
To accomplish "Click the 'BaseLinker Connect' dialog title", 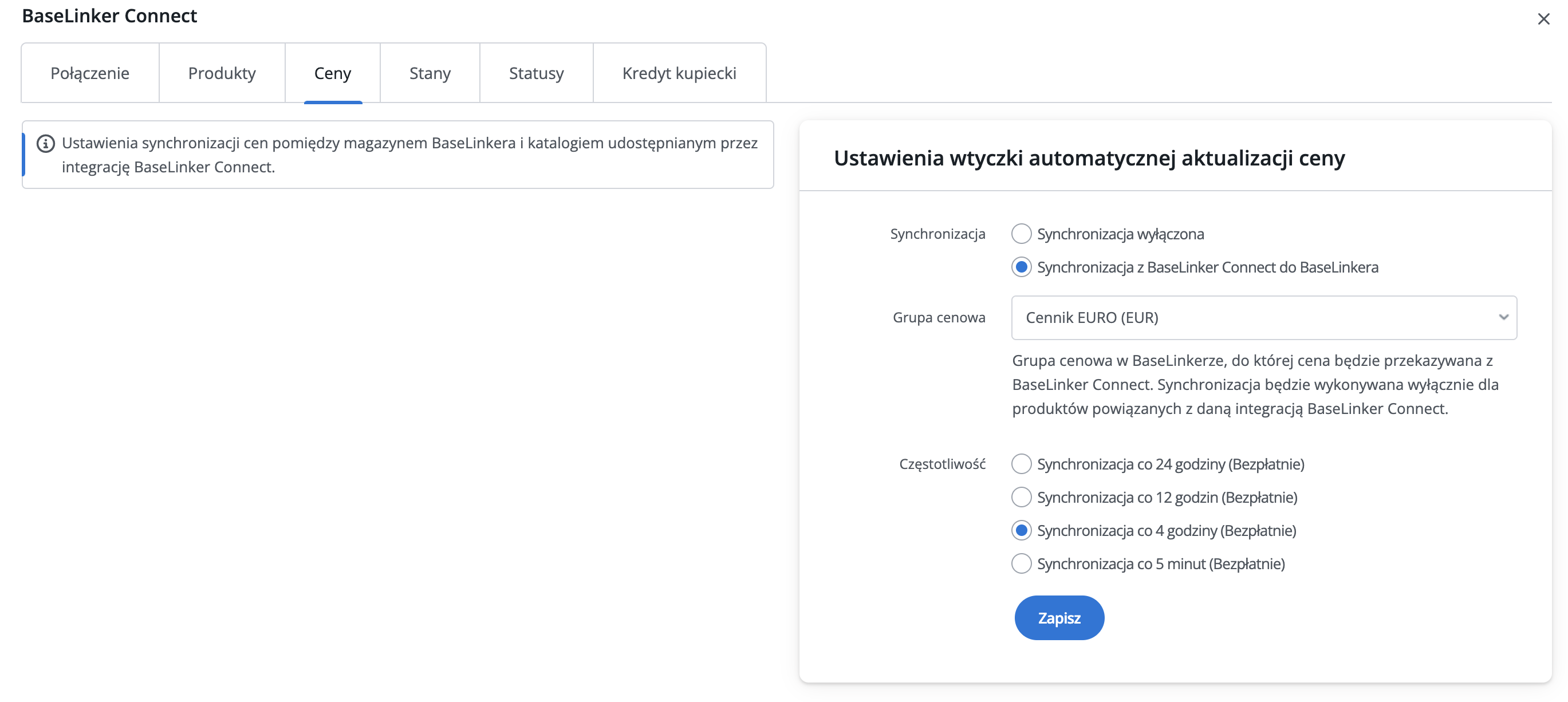I will point(109,16).
